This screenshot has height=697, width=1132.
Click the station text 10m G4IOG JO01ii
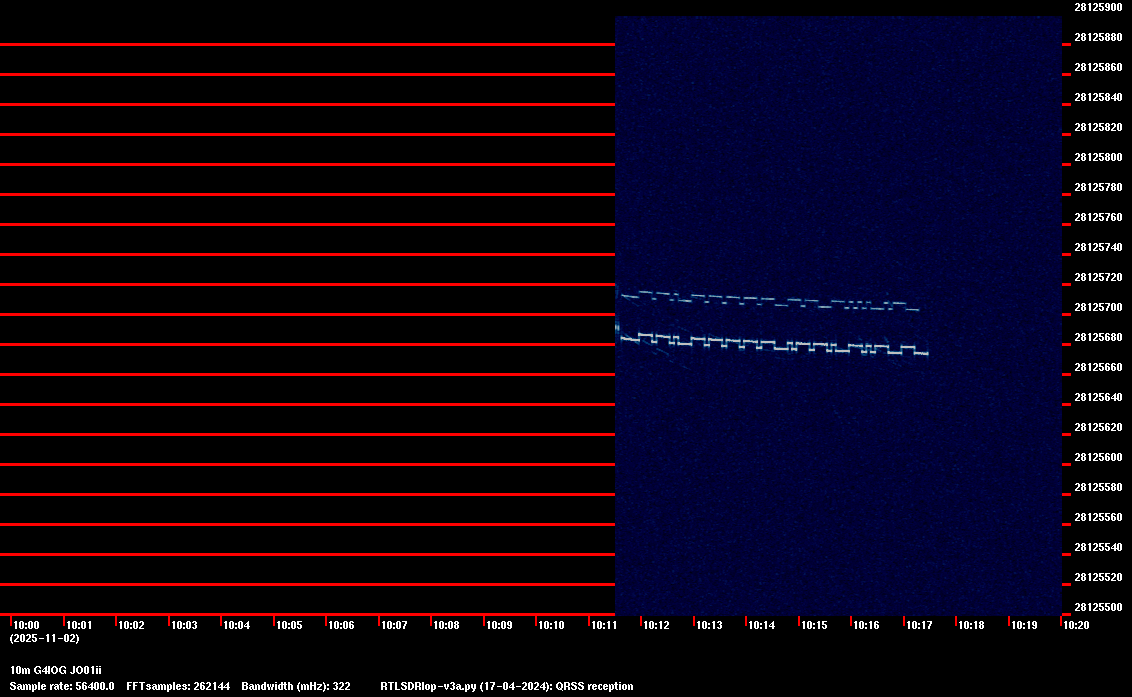pos(56,670)
